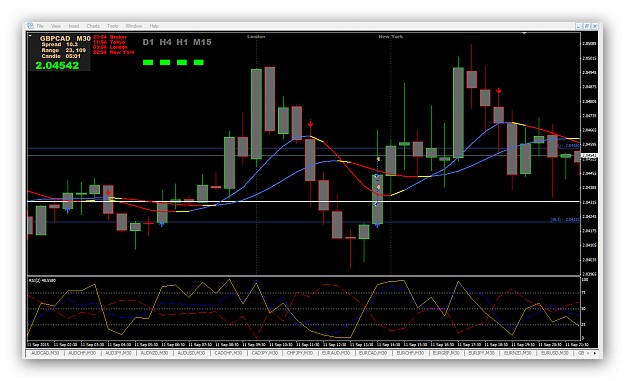Click the London session marker label atop chart
Viewport: 625px width, 381px height.
click(x=256, y=37)
